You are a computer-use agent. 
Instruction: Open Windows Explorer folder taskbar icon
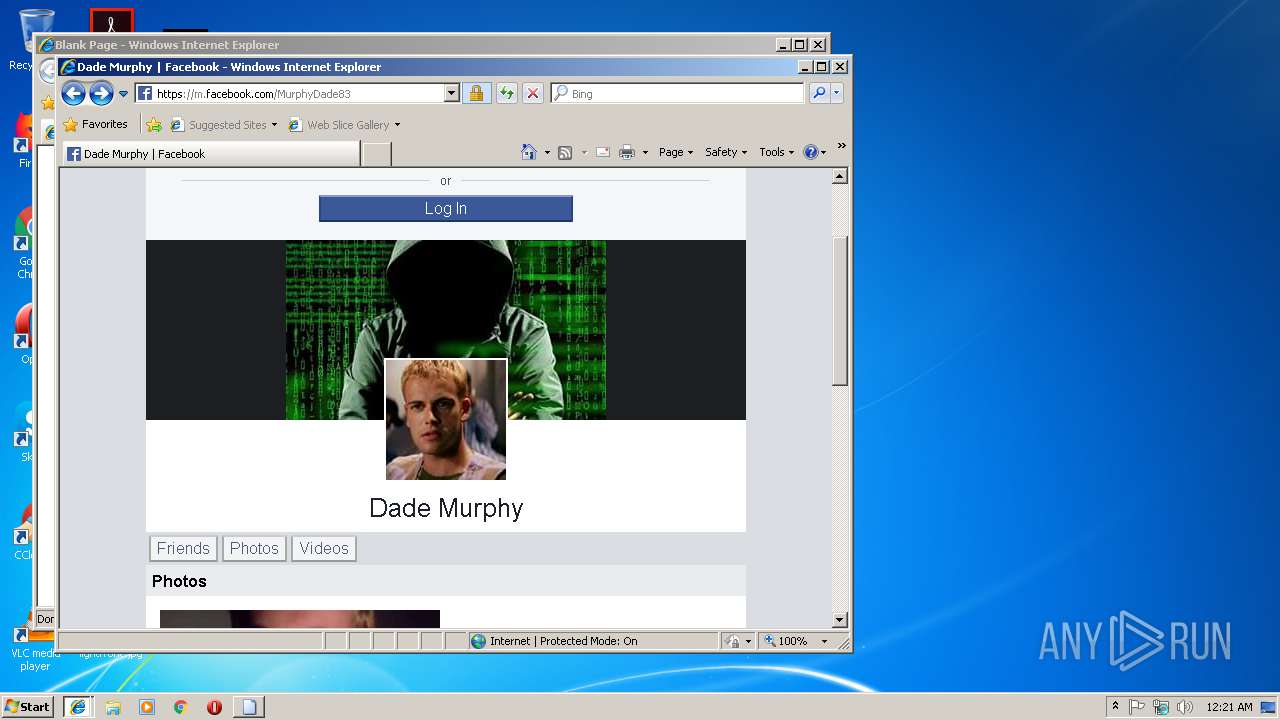pyautogui.click(x=113, y=707)
